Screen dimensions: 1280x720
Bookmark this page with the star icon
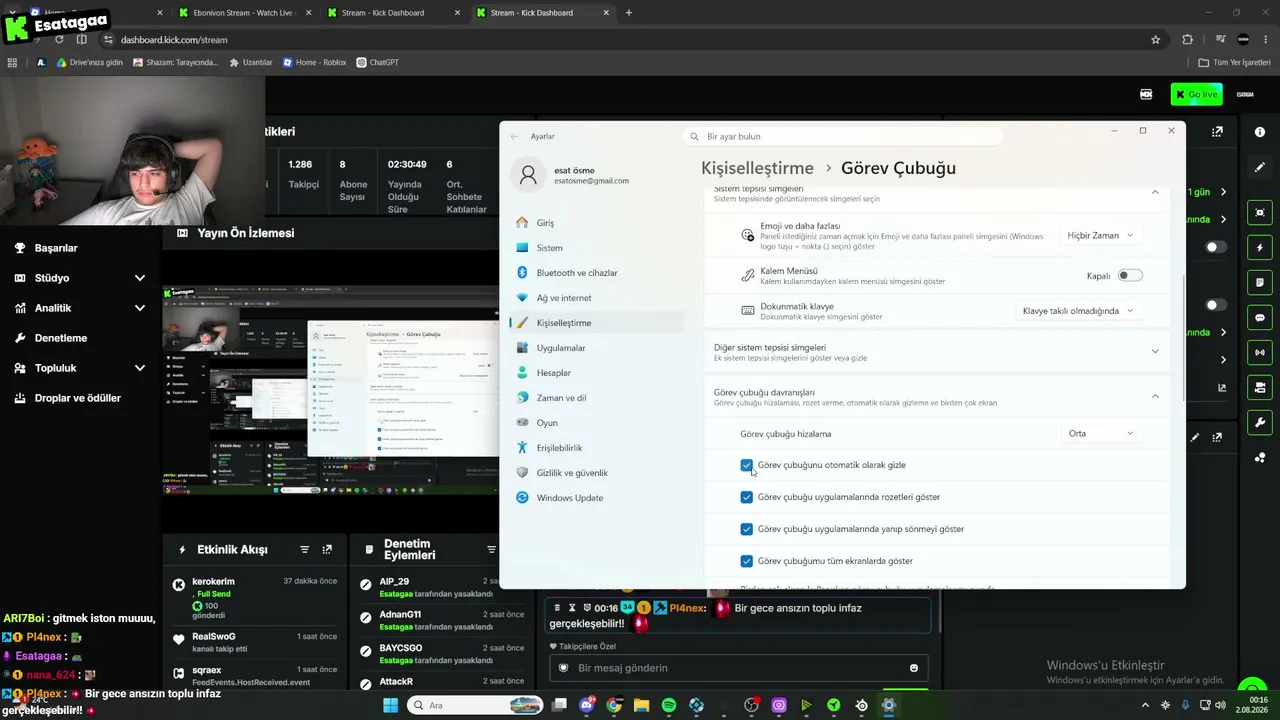pyautogui.click(x=1156, y=40)
